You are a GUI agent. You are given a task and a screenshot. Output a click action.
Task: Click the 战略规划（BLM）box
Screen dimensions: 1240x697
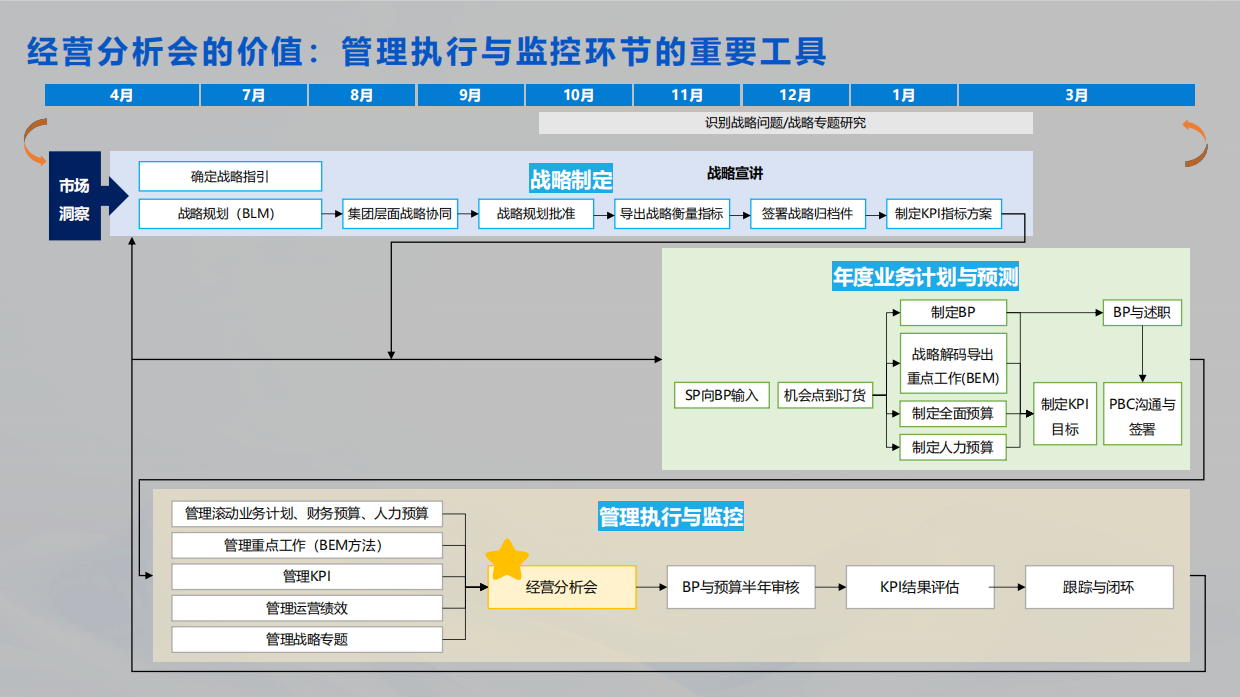pyautogui.click(x=230, y=213)
